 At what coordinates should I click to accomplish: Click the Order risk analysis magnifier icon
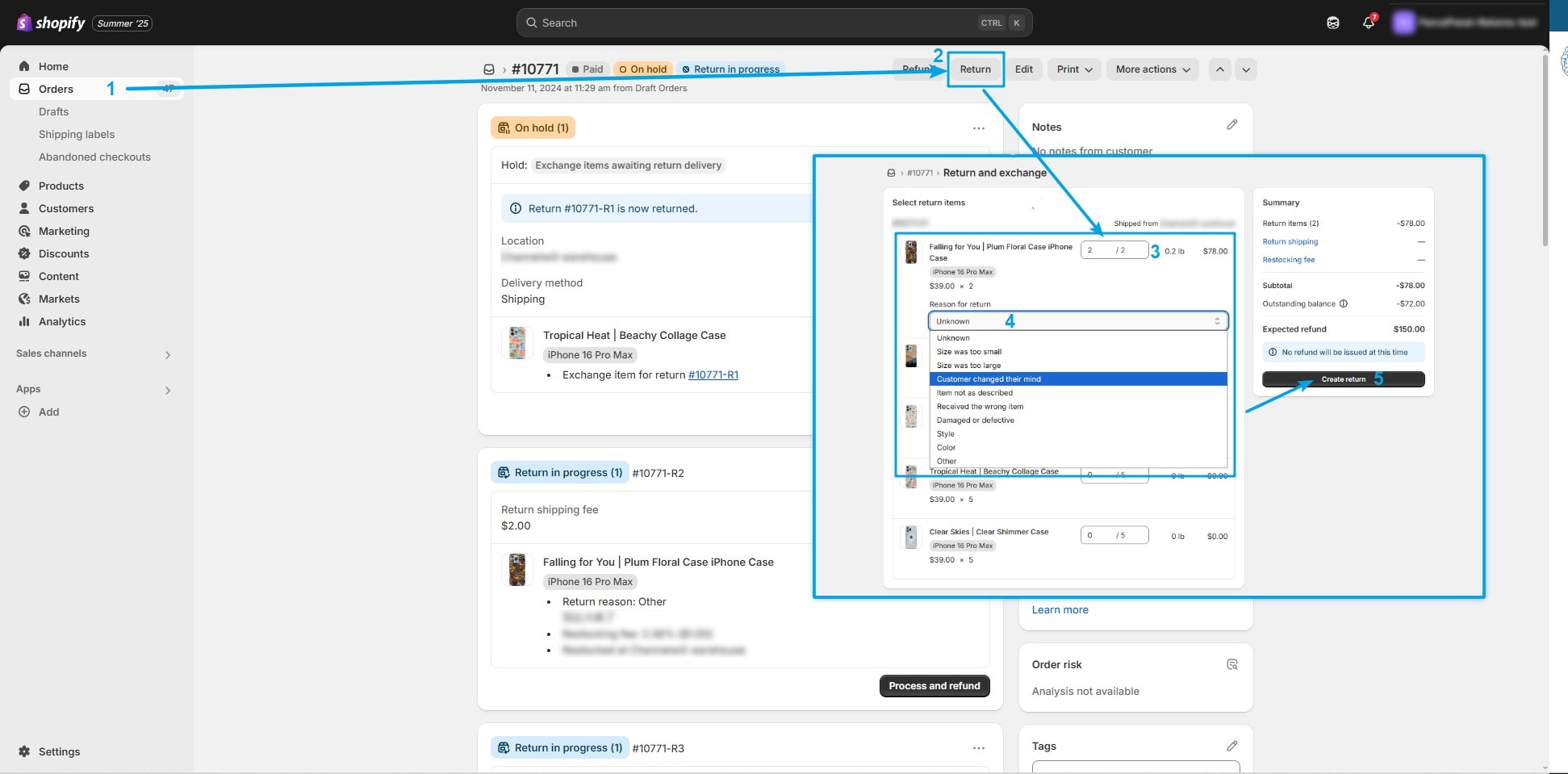1232,664
